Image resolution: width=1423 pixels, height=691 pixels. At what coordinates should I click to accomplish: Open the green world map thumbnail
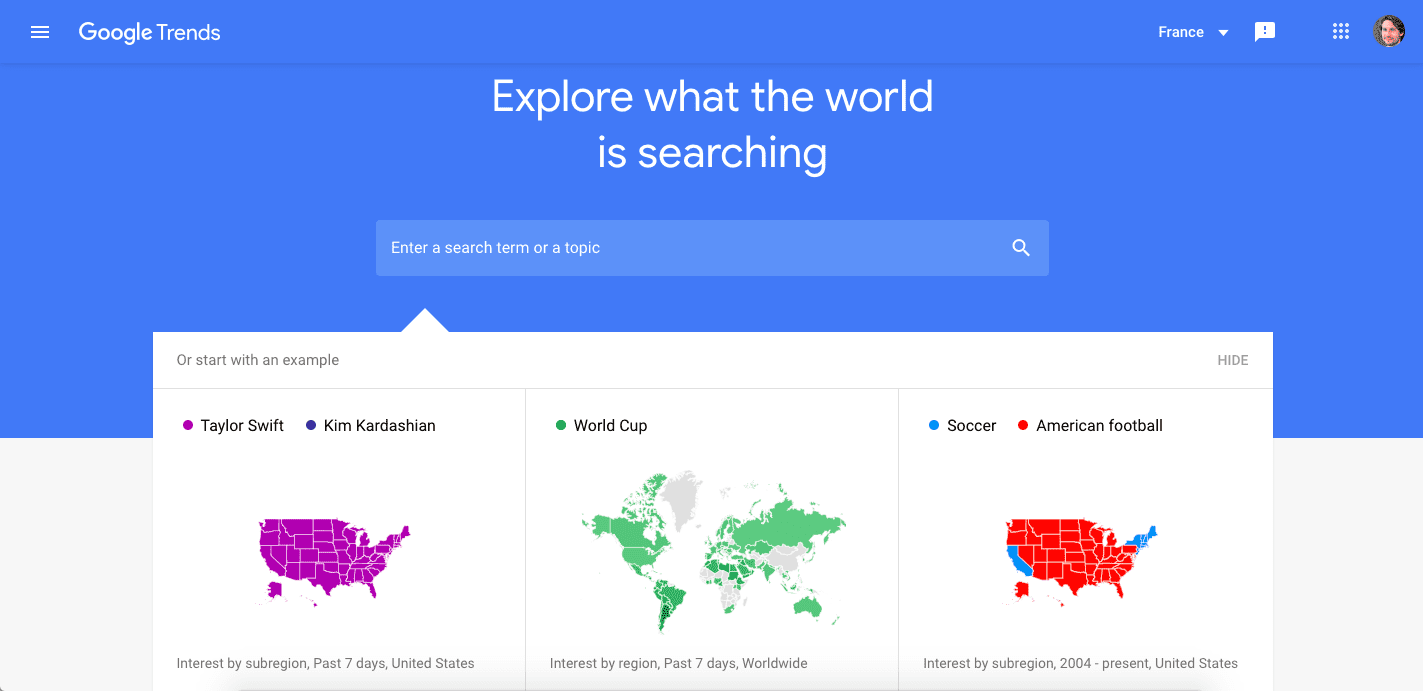tap(713, 552)
